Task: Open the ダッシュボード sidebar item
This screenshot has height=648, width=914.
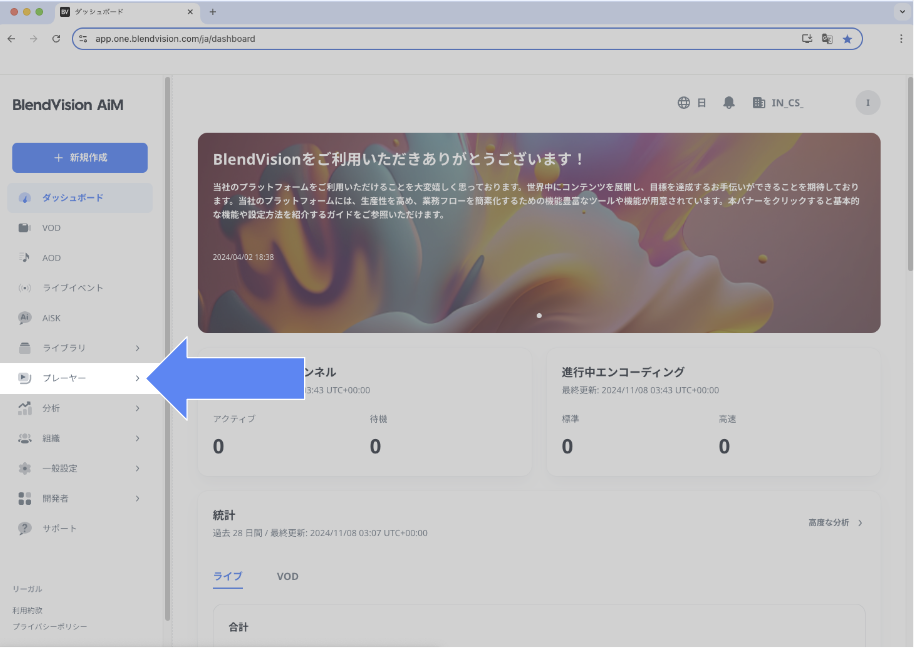Action: click(80, 198)
